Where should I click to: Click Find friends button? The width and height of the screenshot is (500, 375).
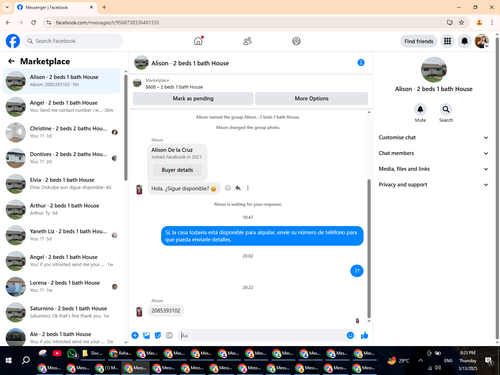(x=419, y=41)
